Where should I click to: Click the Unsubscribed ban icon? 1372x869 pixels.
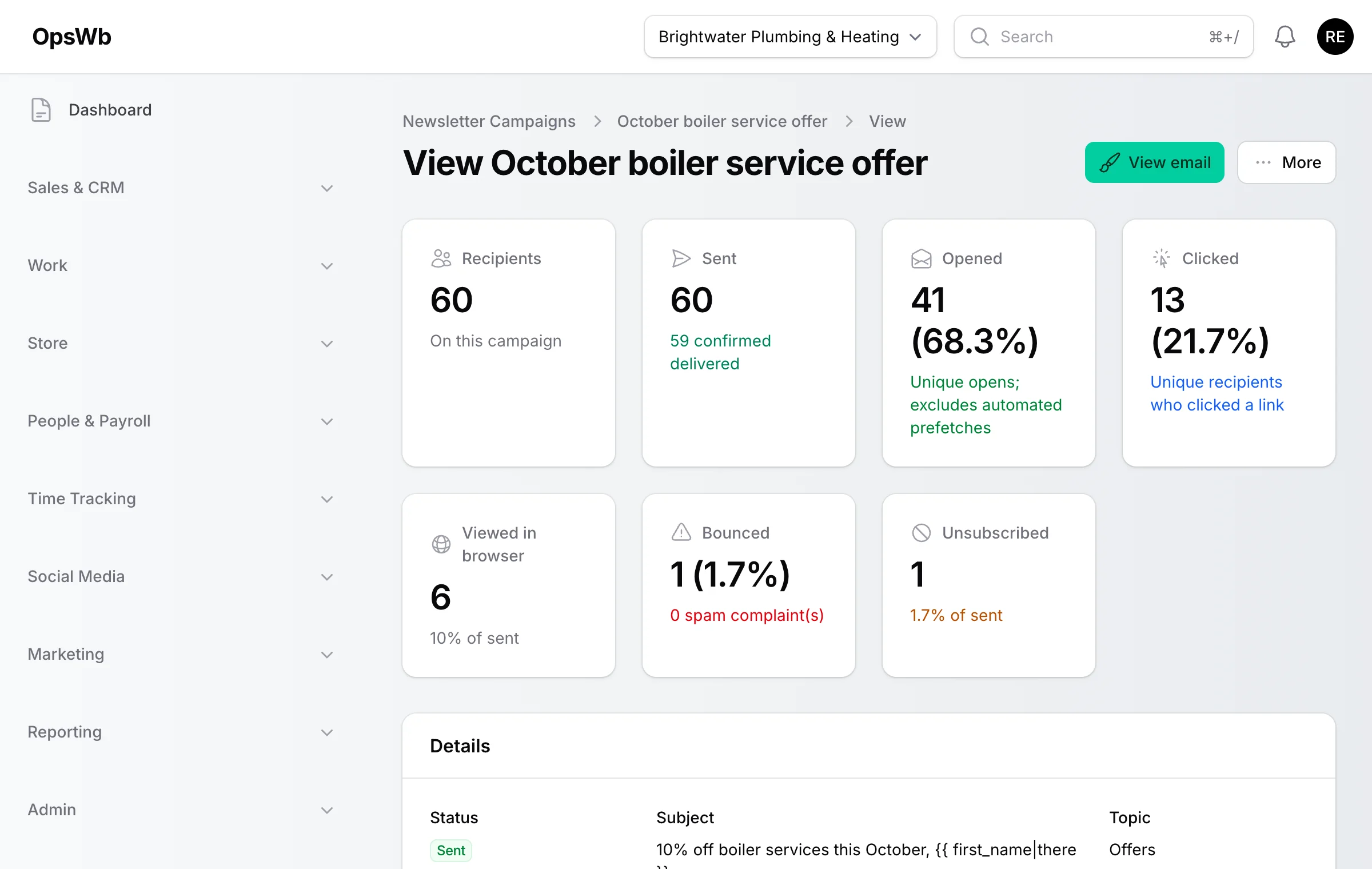[921, 533]
